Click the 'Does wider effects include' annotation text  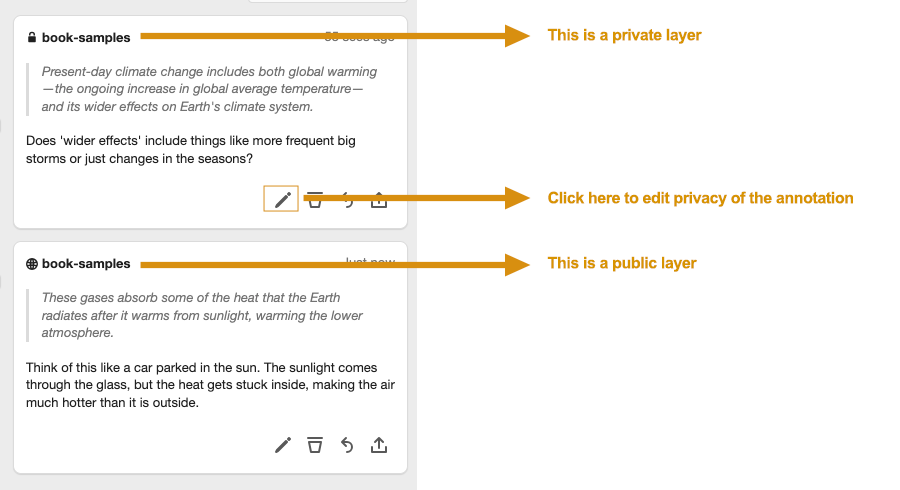[x=190, y=150]
